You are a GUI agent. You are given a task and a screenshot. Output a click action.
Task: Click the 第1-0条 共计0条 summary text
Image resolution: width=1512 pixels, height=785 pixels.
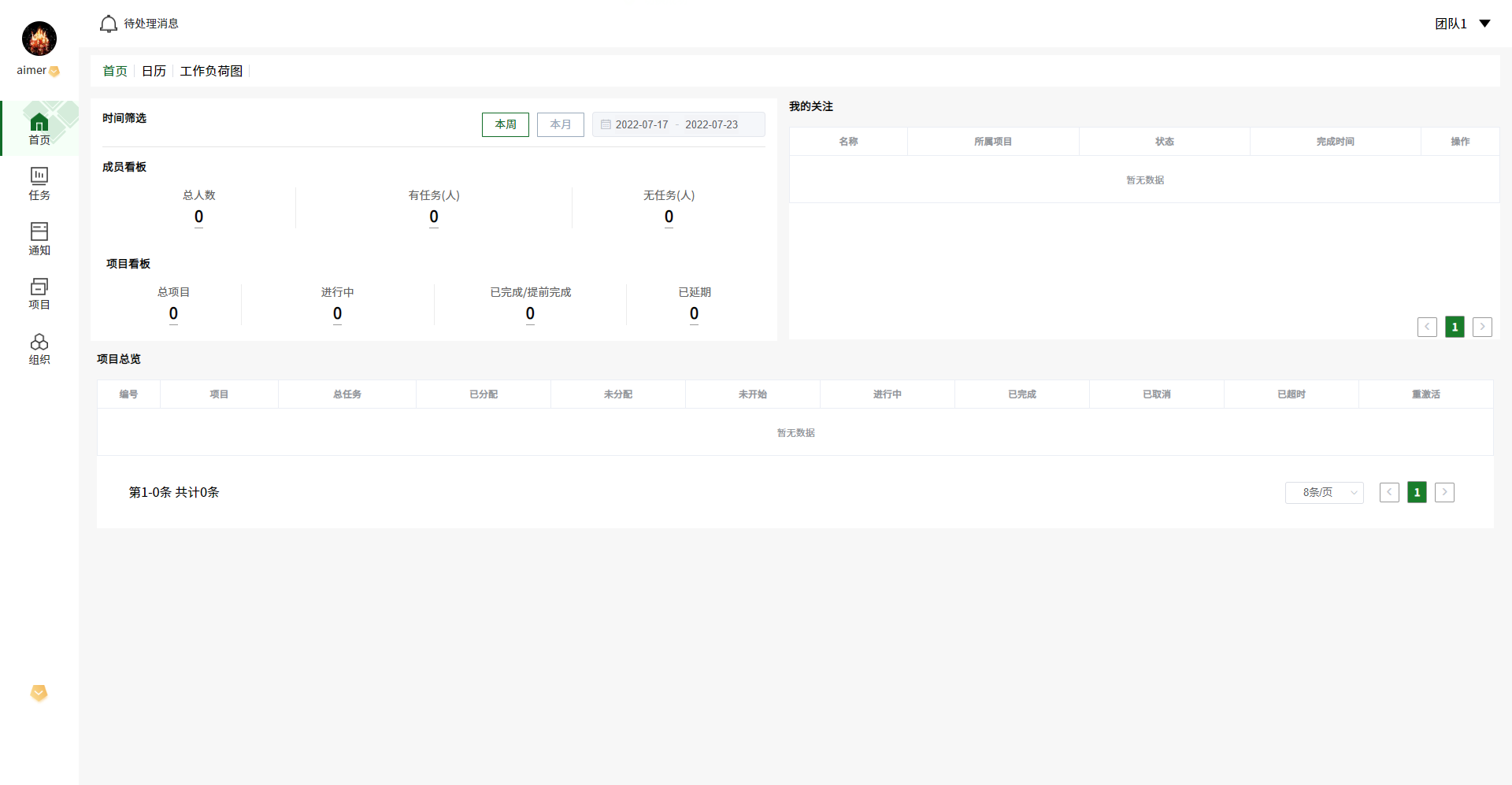tap(174, 492)
